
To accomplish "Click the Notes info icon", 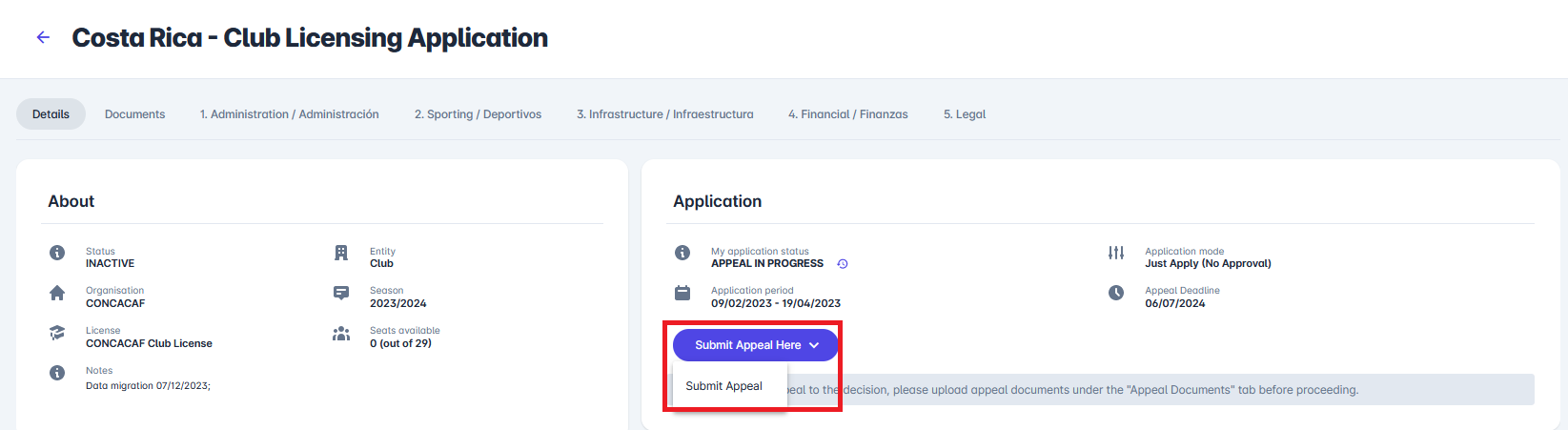I will tap(57, 373).
